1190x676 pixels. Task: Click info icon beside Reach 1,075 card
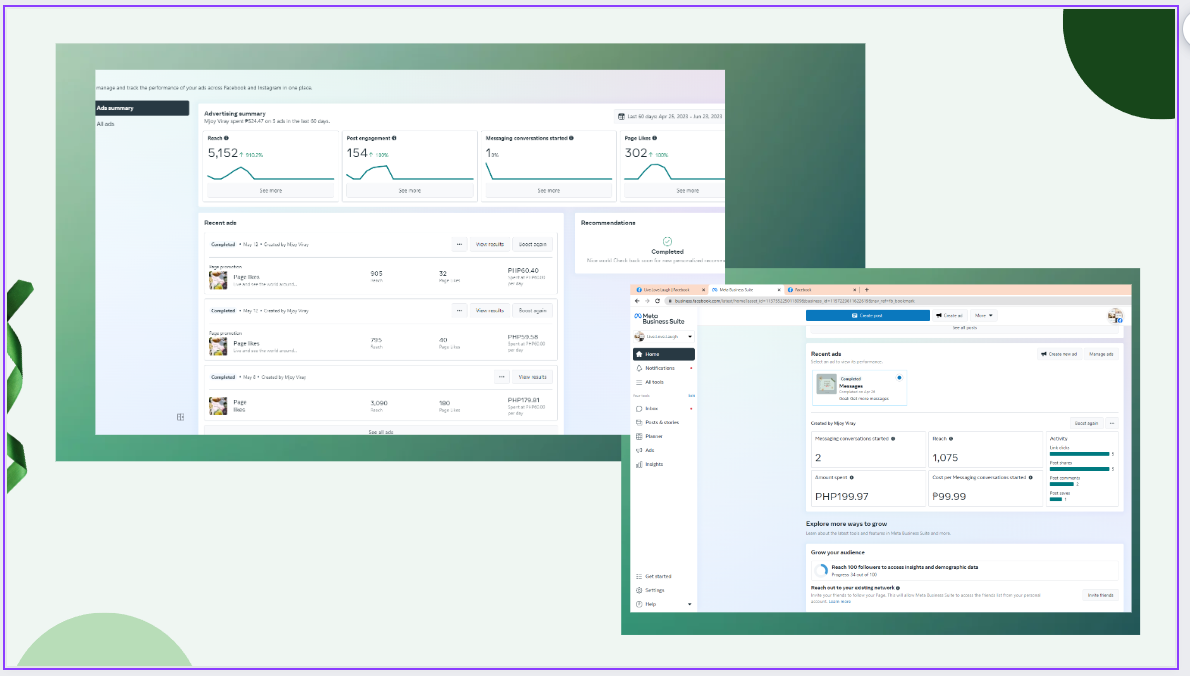point(951,439)
